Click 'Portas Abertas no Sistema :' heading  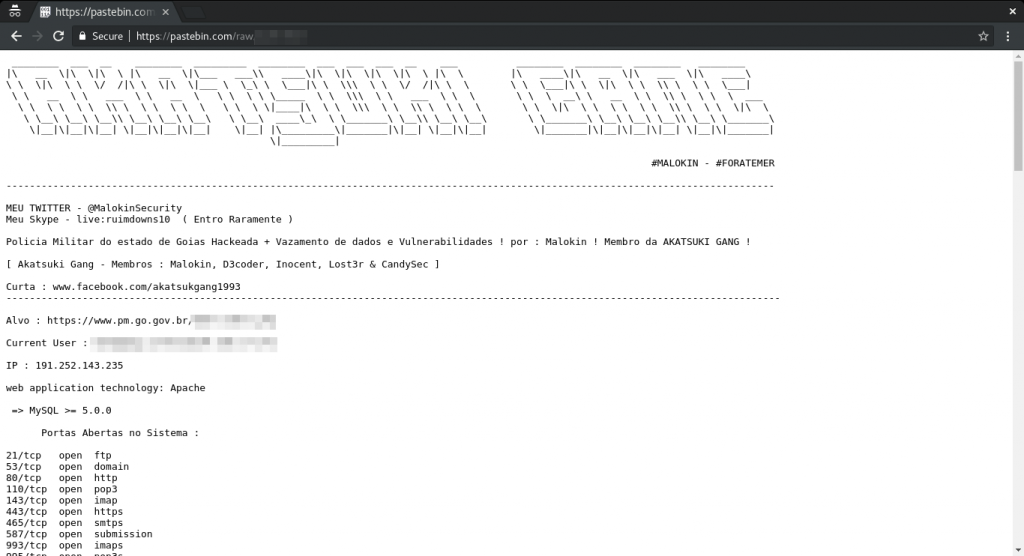[x=120, y=433]
